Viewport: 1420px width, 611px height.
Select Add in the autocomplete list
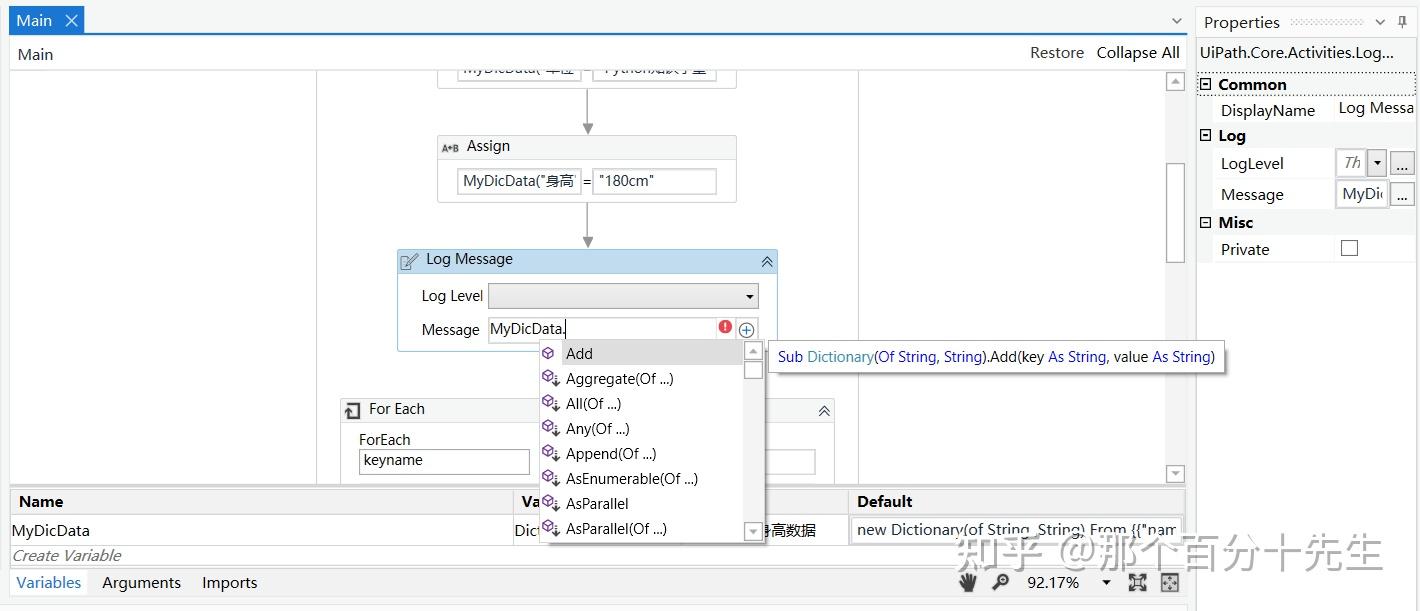[x=579, y=353]
